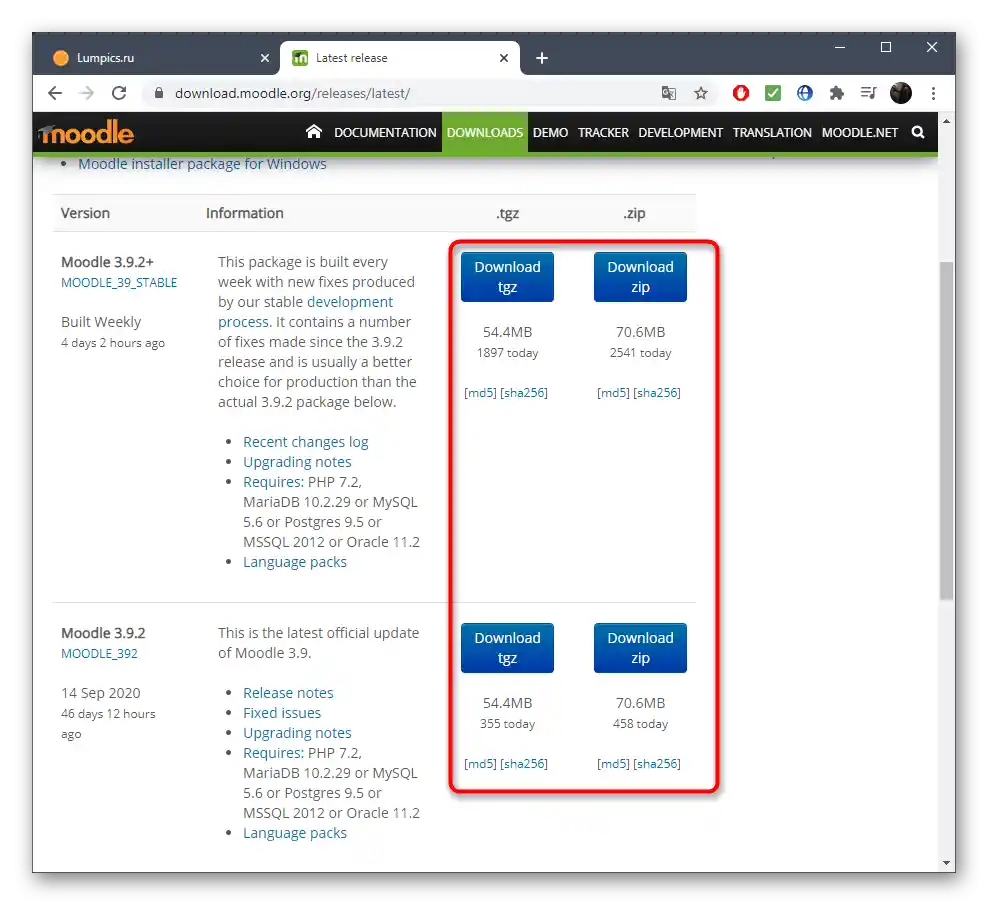Screen dimensions: 988x905
Task: Open the Fixed issues link
Action: coord(282,713)
